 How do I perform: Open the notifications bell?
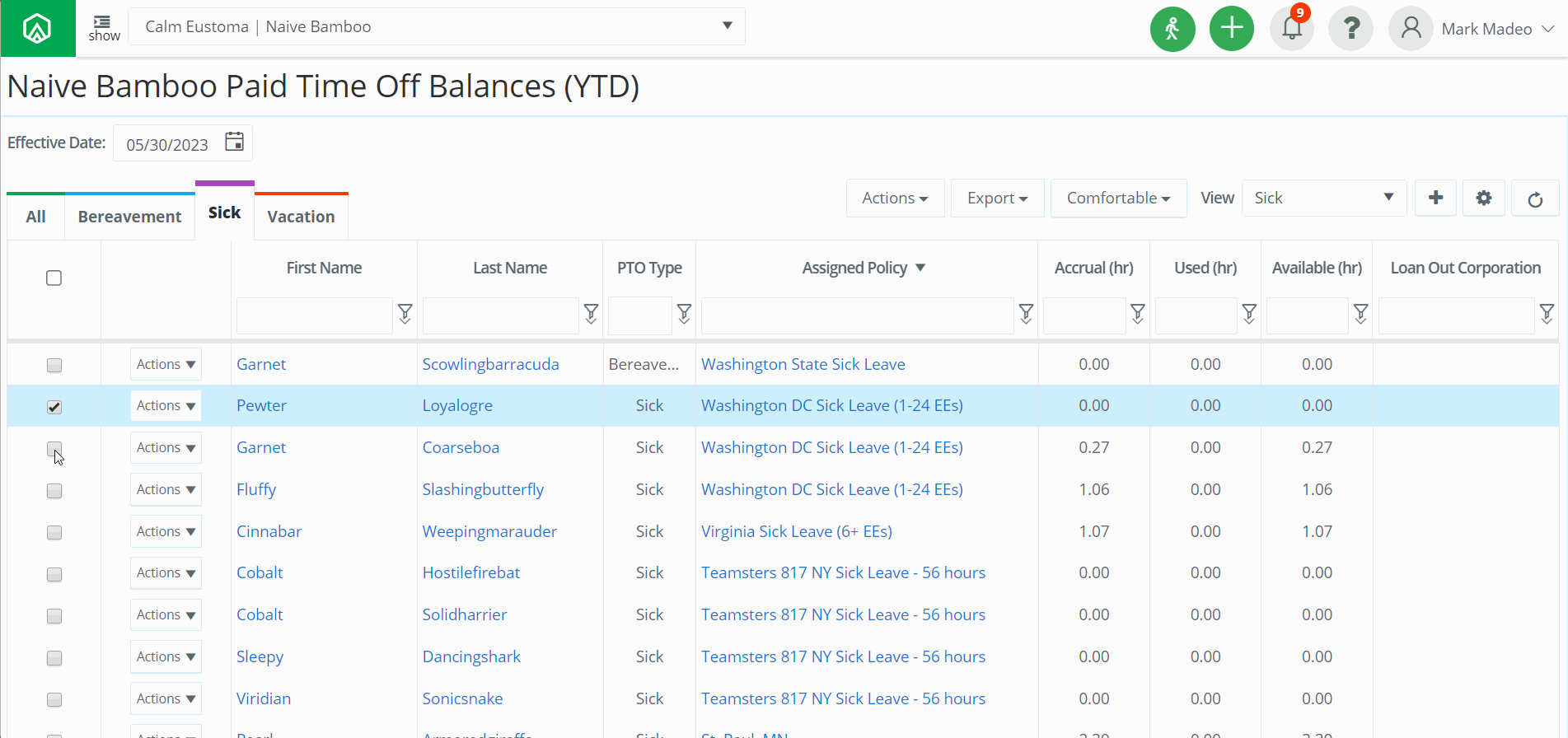1291,29
